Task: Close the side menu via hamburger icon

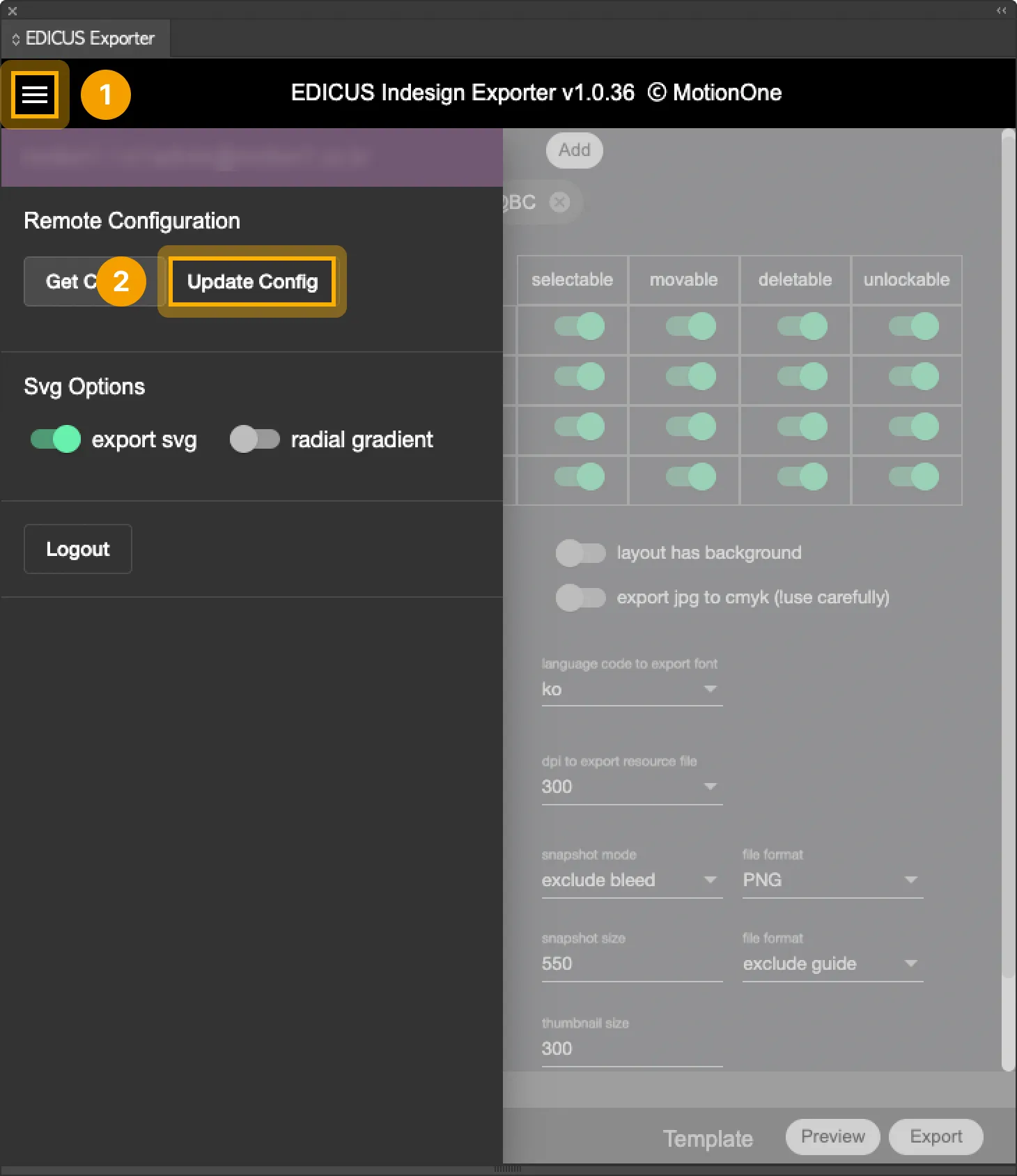Action: [35, 94]
